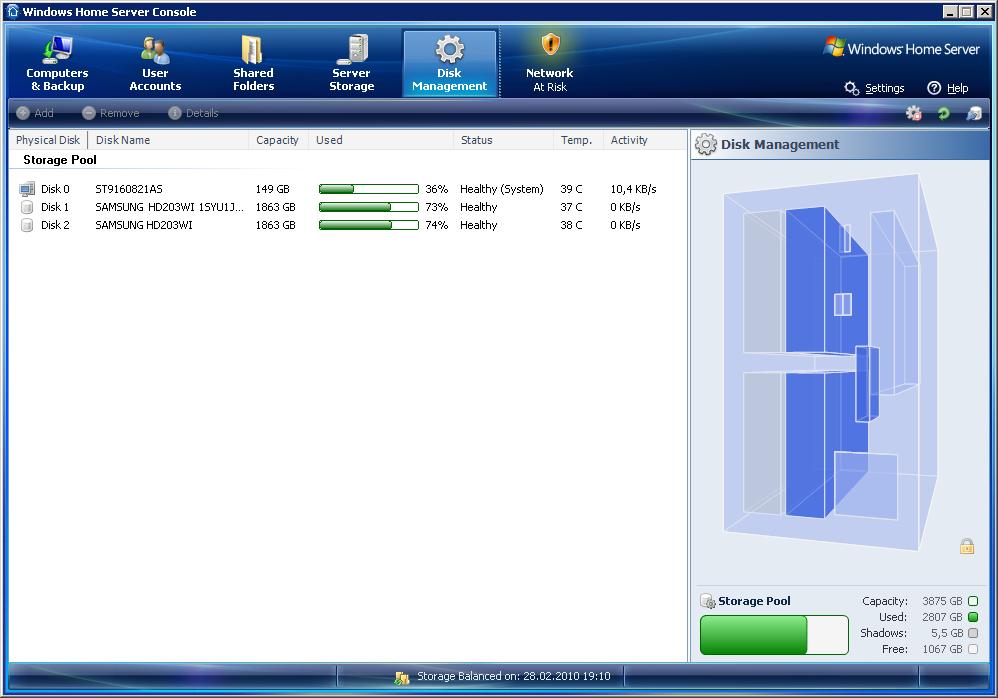Click the "39 C" temperature value
The width and height of the screenshot is (998, 698).
click(571, 189)
